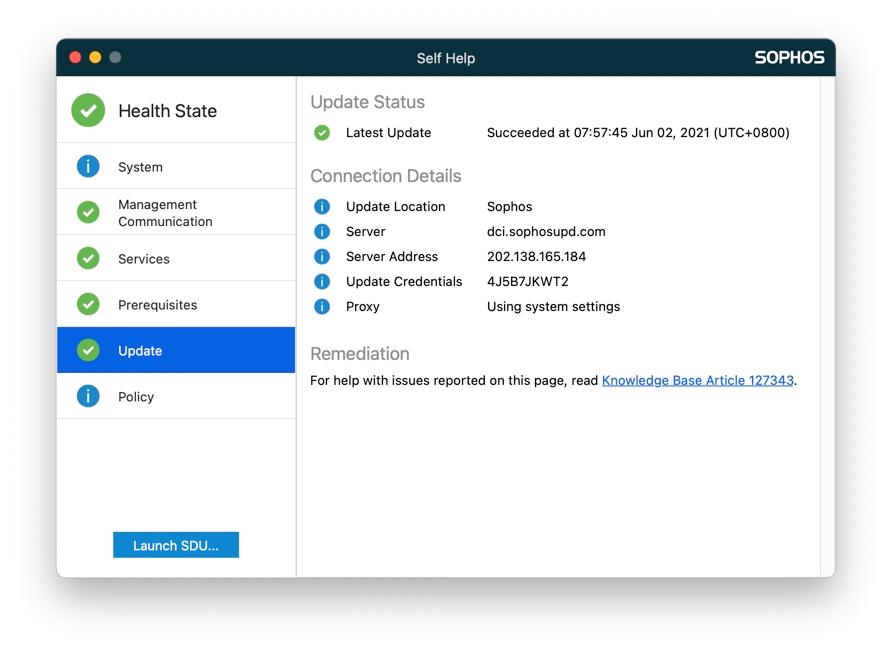
Task: Click the info icon next to Policy
Action: (x=87, y=396)
